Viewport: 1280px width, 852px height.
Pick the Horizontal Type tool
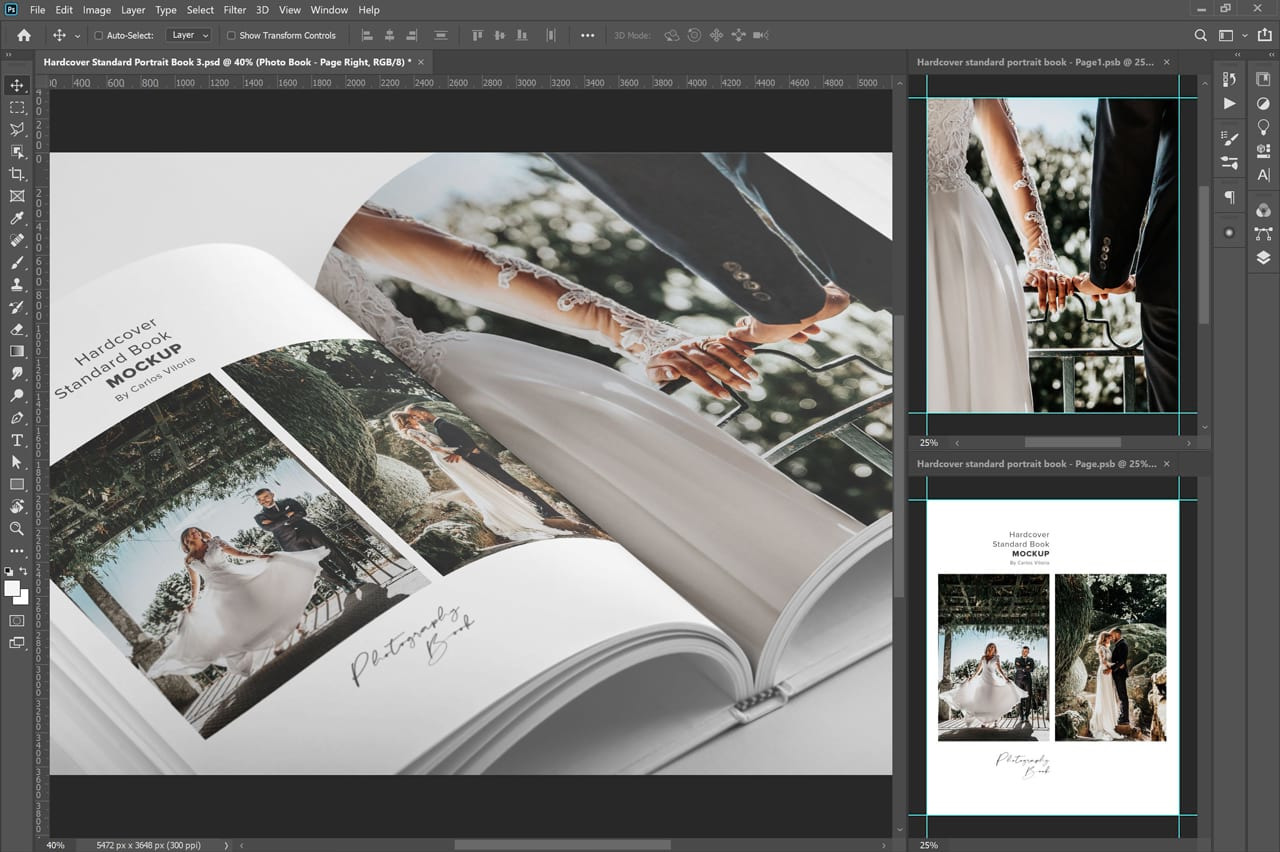tap(17, 440)
